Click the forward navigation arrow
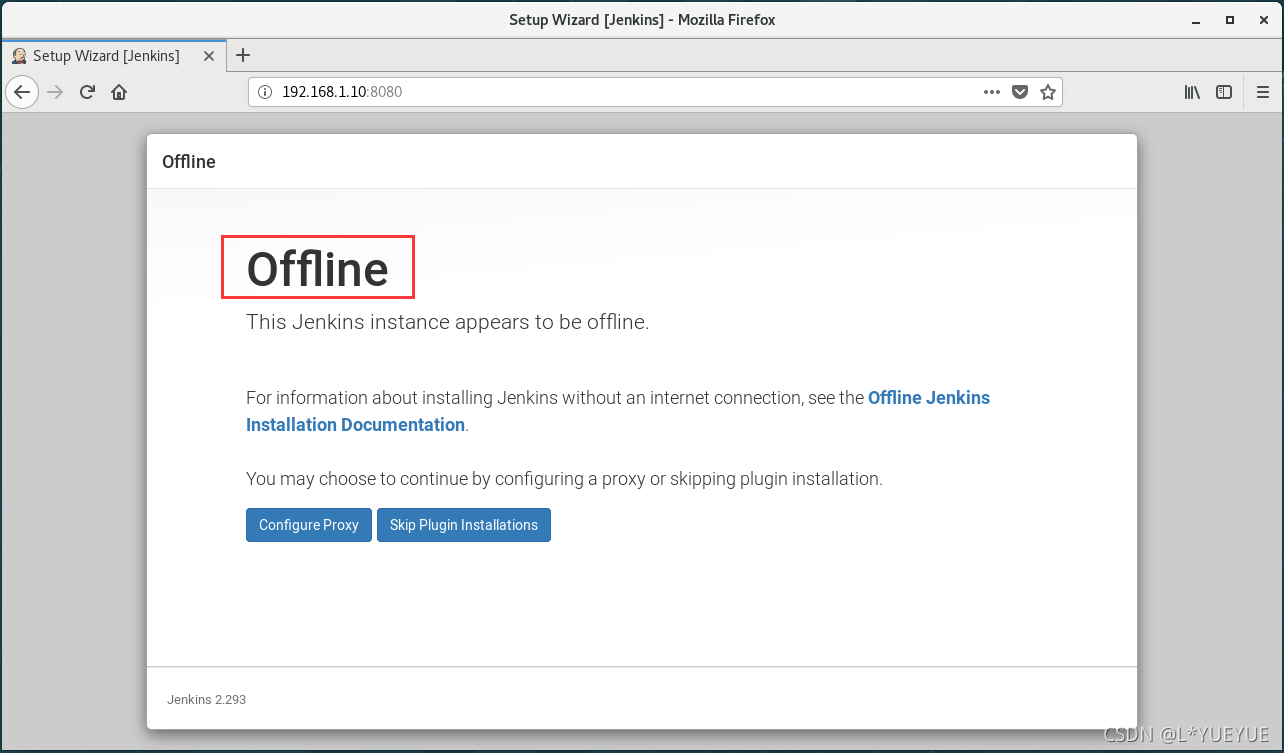This screenshot has height=753, width=1284. [x=56, y=92]
